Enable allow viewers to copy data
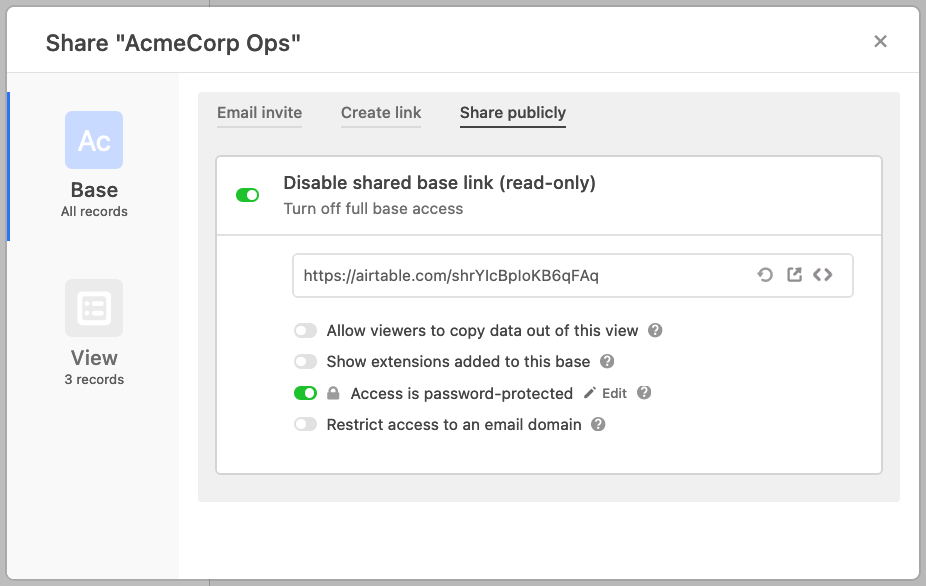 point(305,330)
